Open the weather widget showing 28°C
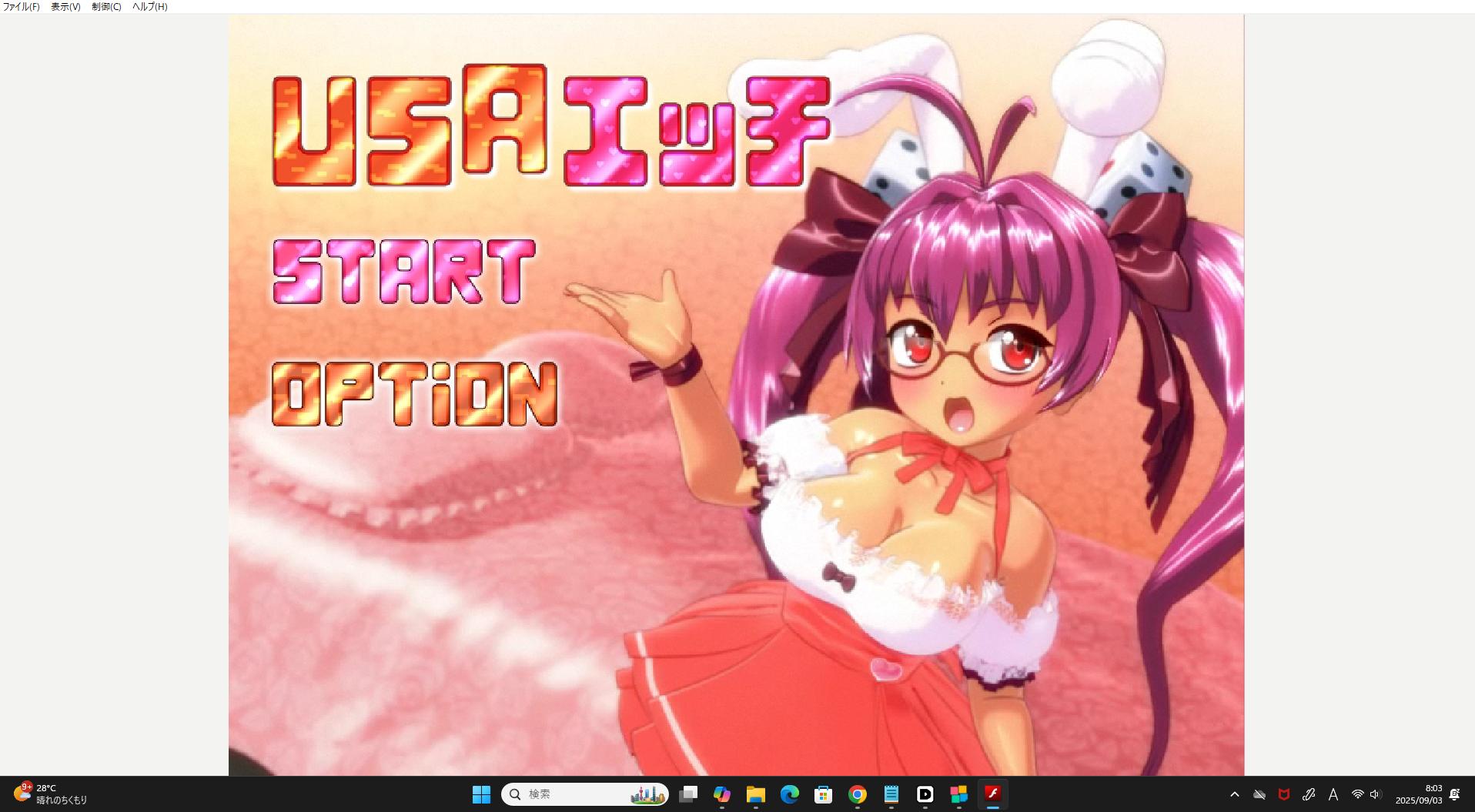This screenshot has height=812, width=1475. [x=50, y=794]
